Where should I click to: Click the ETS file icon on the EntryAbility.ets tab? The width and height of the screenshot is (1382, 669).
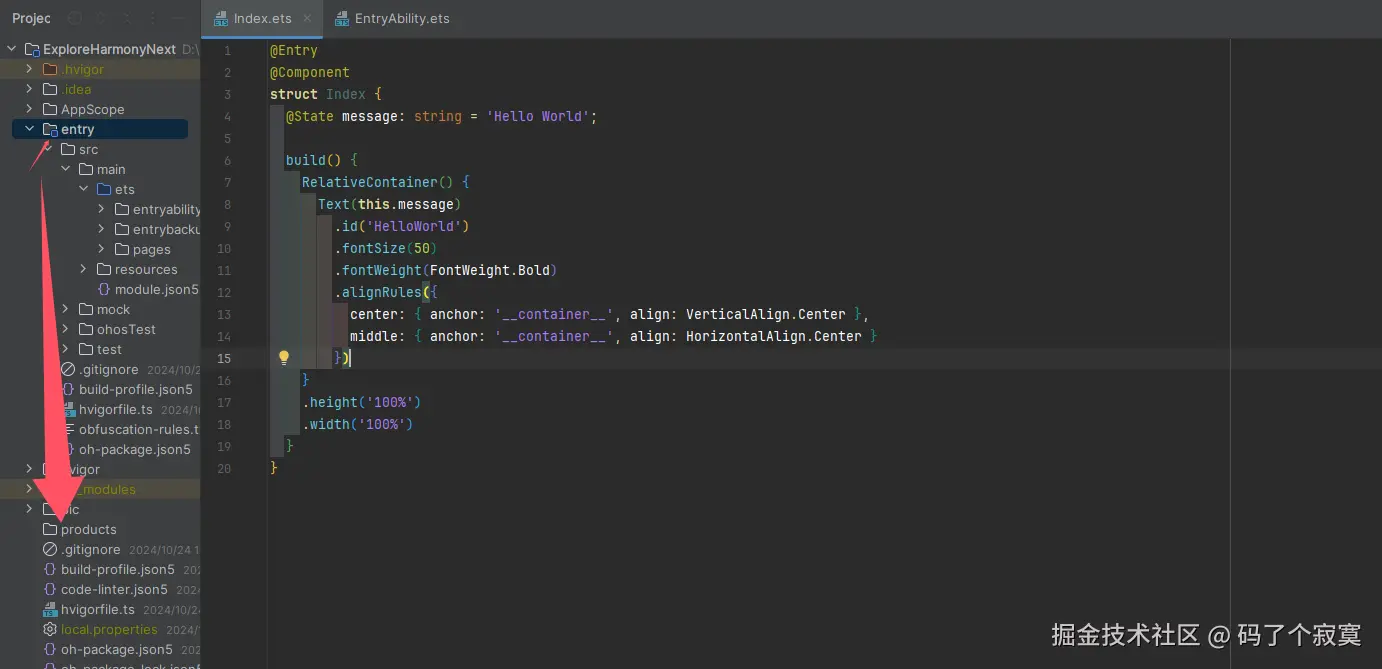343,18
